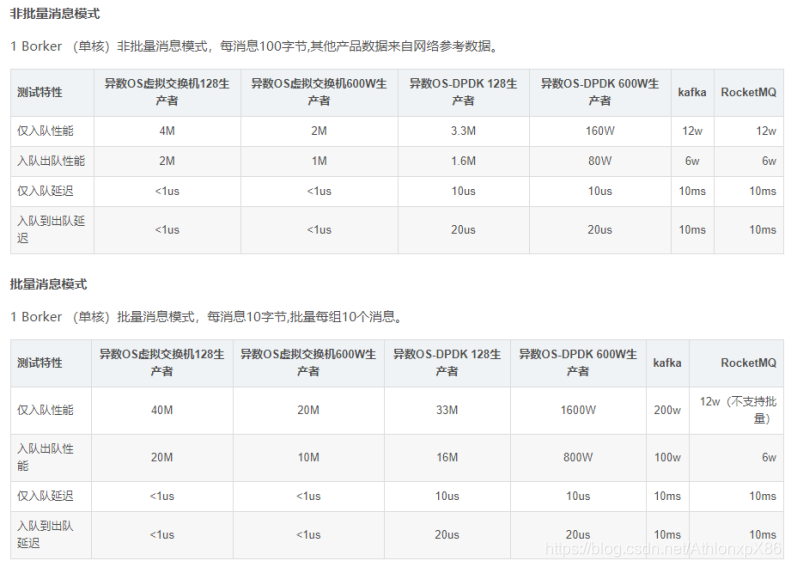Click '异数OS虚拟交换机600W生产者' header in batch table
Image resolution: width=791 pixels, height=567 pixels.
[x=308, y=363]
